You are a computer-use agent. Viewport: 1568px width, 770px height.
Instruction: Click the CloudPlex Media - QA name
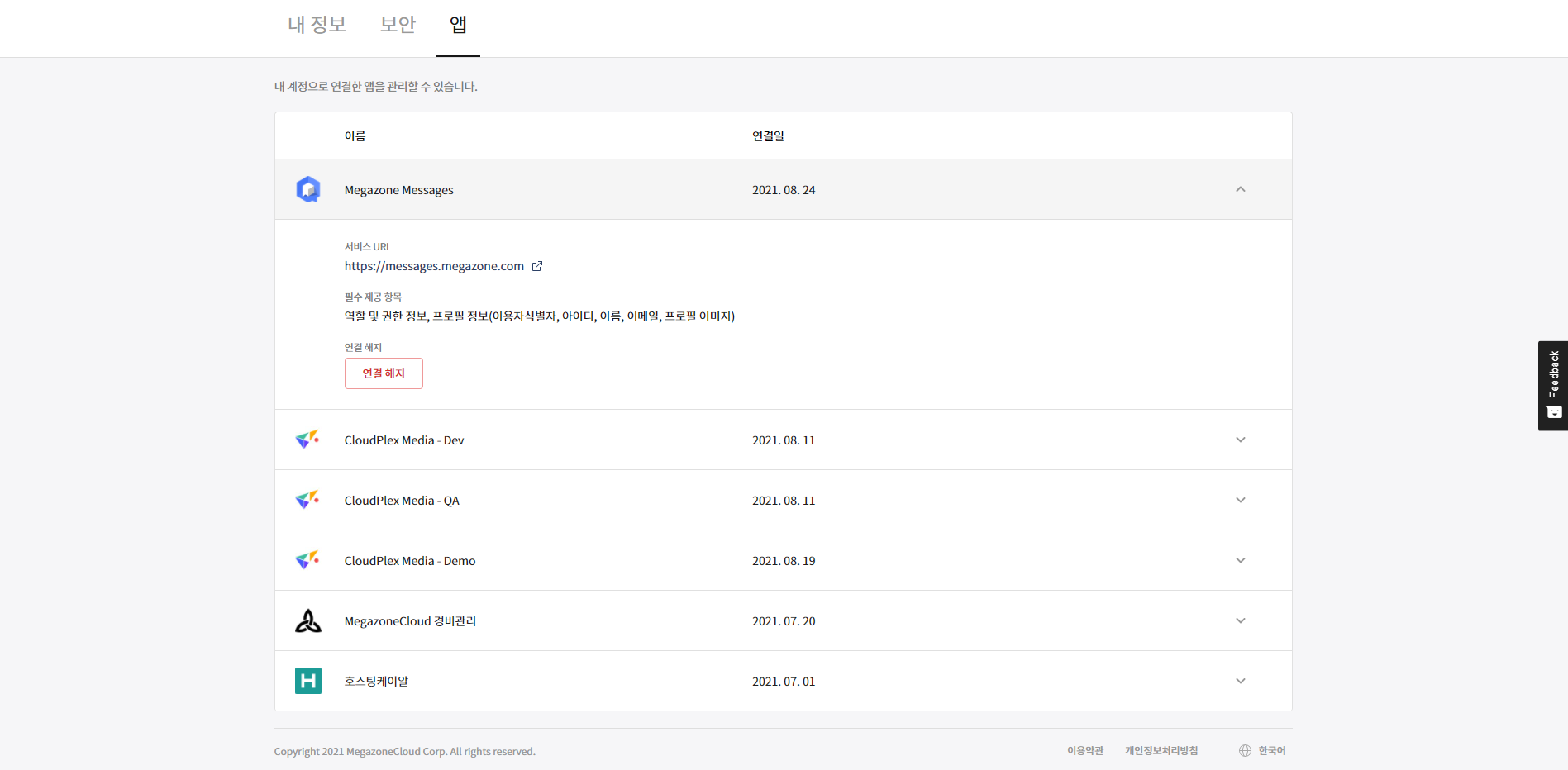(x=402, y=501)
